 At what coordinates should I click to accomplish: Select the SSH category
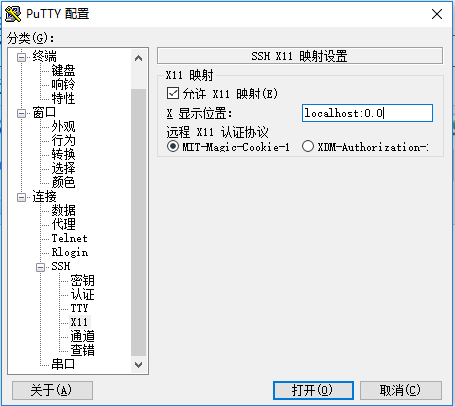pyautogui.click(x=61, y=266)
